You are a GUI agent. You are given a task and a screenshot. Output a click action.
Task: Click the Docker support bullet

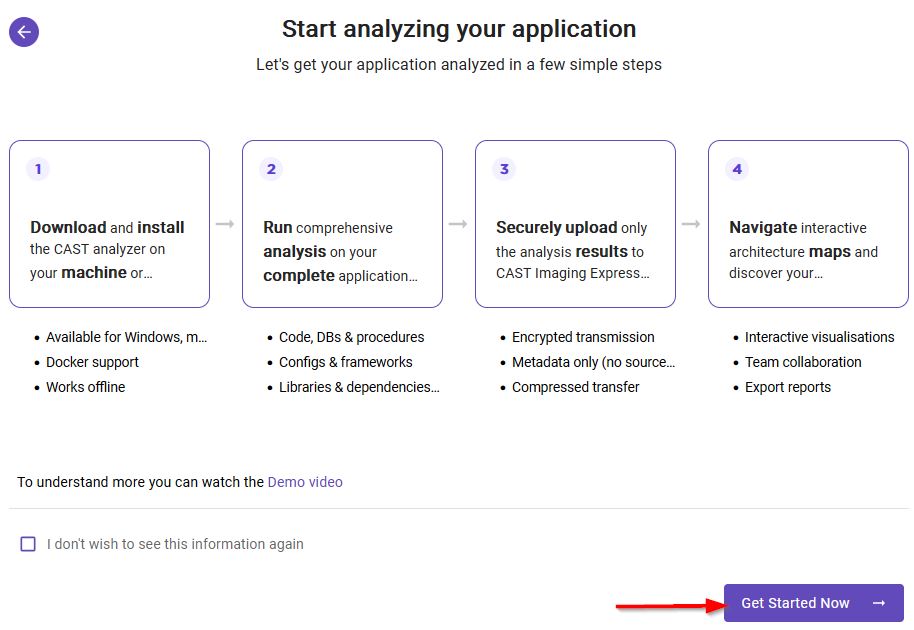pos(92,362)
